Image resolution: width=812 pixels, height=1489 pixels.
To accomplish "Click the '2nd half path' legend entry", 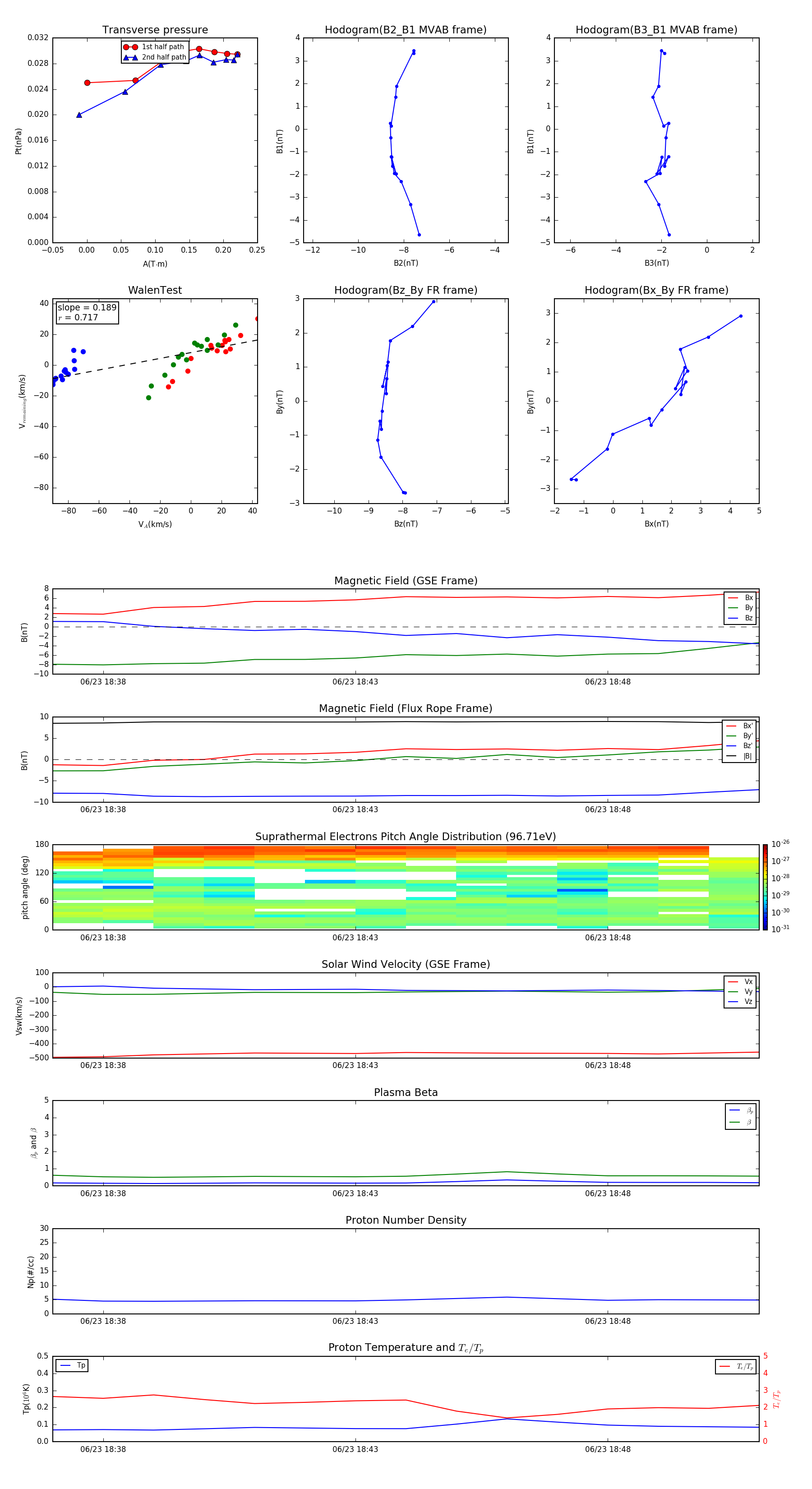I will [x=154, y=57].
